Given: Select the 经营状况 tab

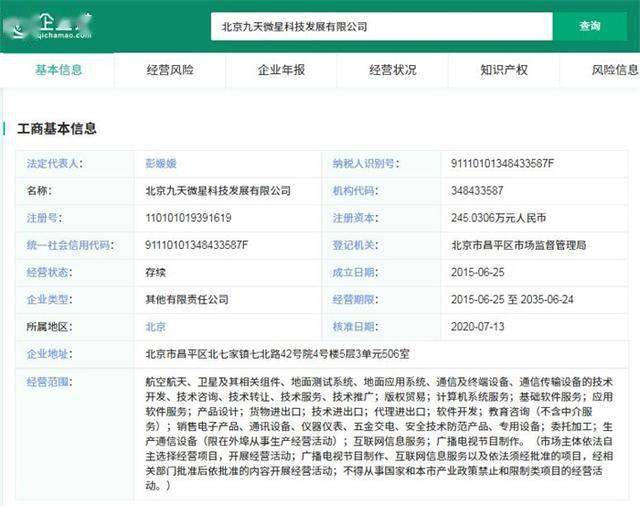Looking at the screenshot, I should 393,70.
